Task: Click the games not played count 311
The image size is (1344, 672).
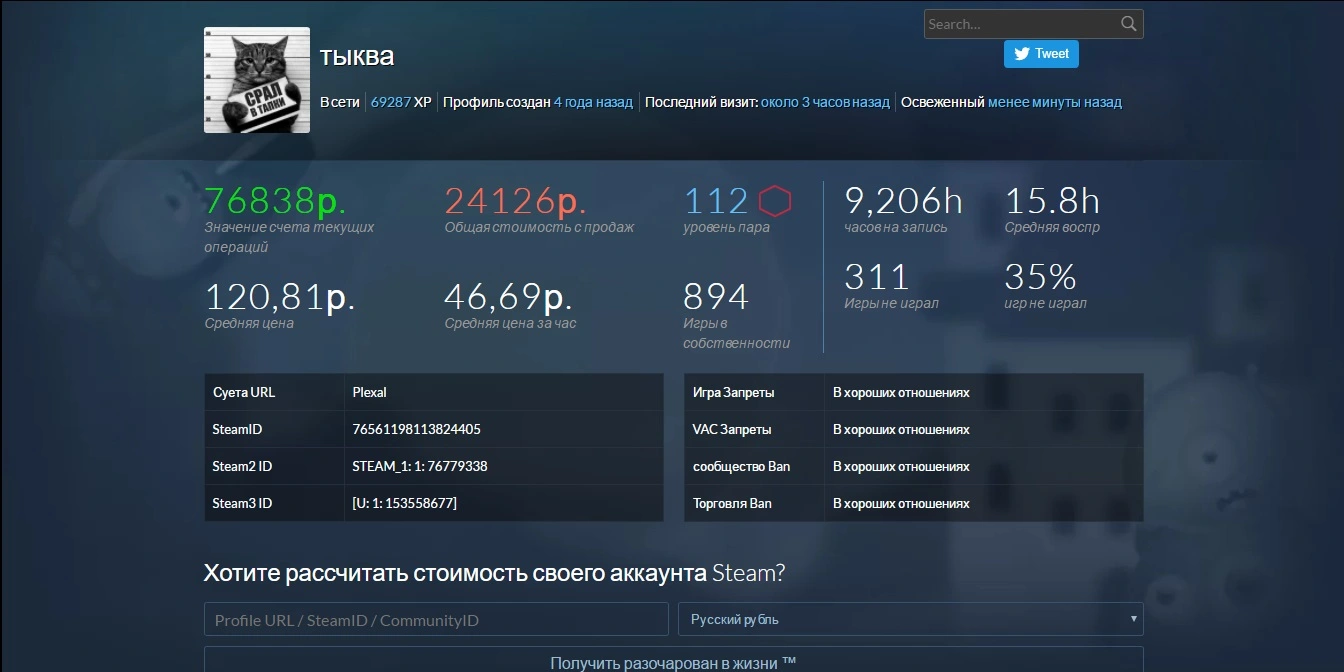Action: [876, 276]
